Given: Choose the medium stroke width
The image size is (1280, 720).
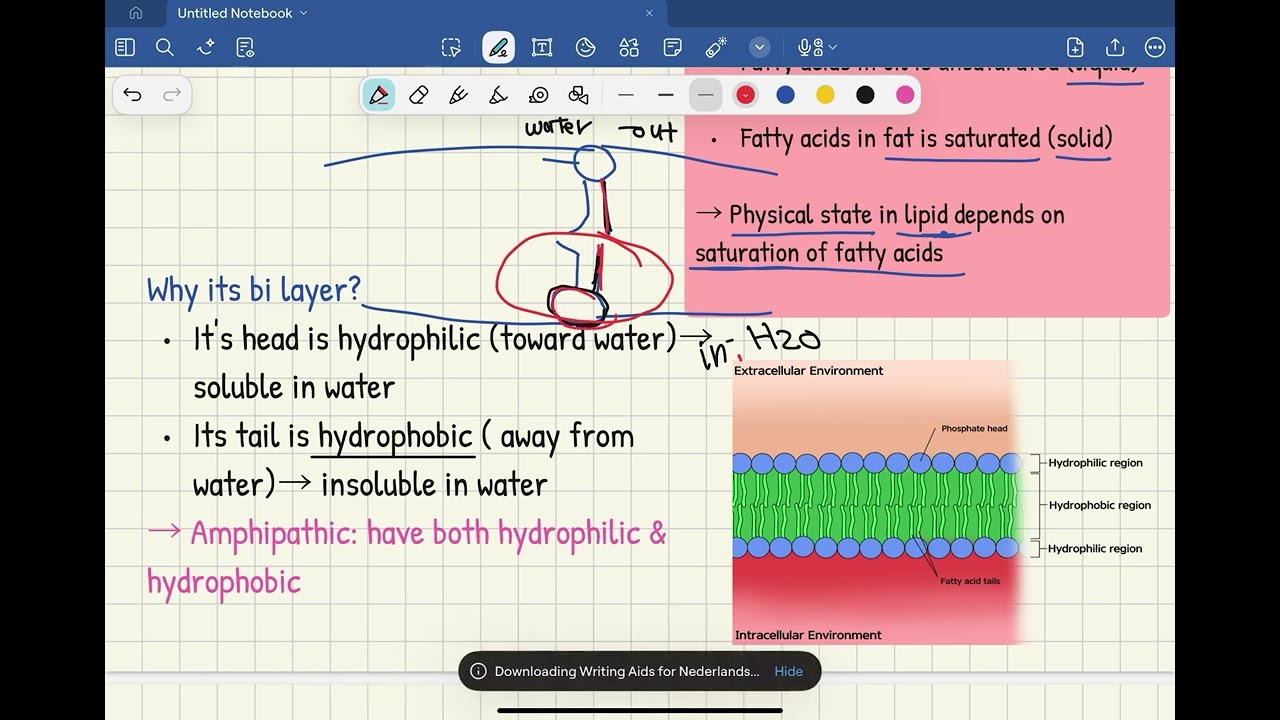Looking at the screenshot, I should tap(666, 95).
